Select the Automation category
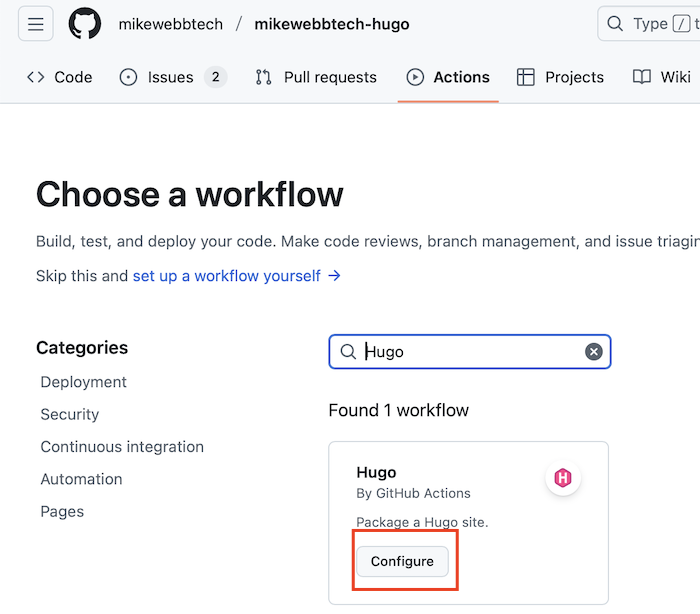 click(x=81, y=479)
